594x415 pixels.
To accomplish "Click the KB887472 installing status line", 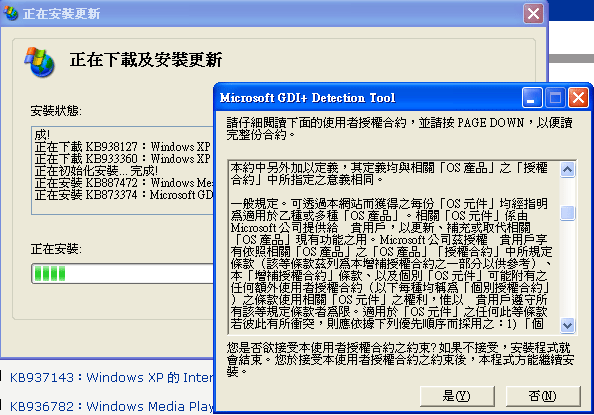I will point(124,183).
